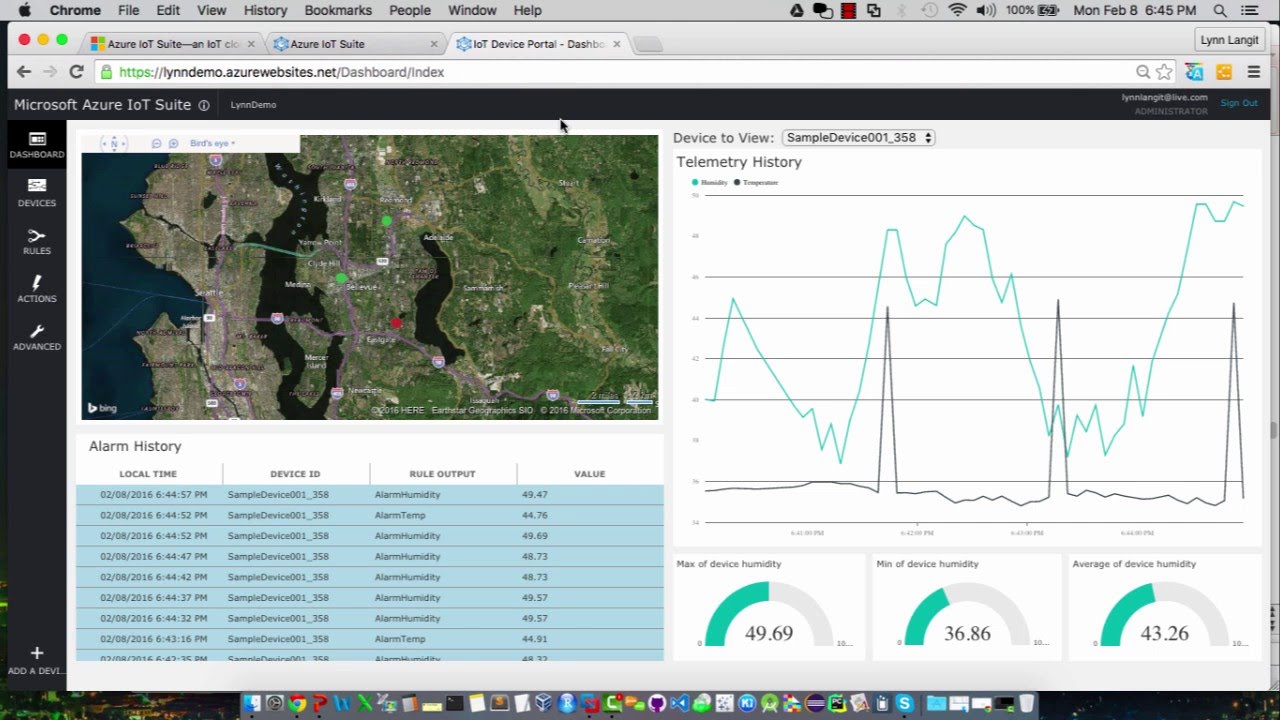Open Chrome from the Dock

[297, 704]
